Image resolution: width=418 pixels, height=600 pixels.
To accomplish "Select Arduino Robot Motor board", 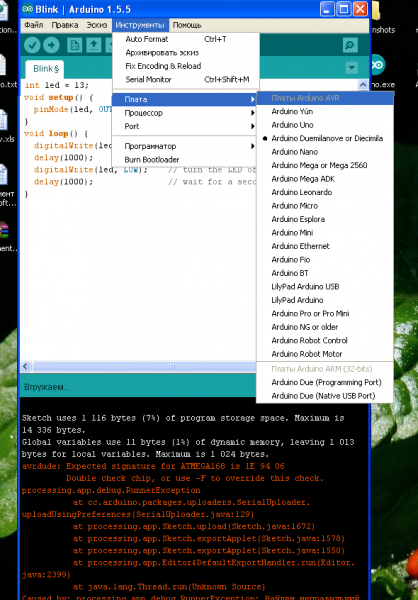I will (x=325, y=354).
